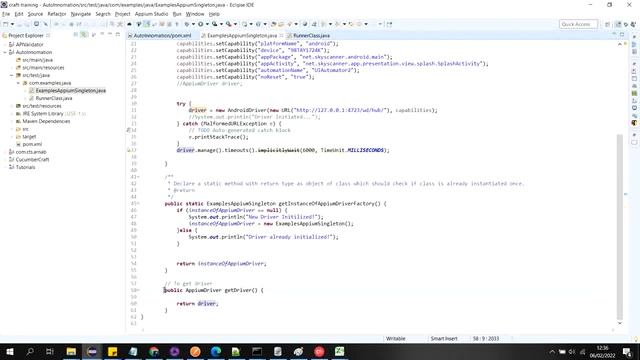Open the Run dropdown arrow
Viewport: 640px width, 360px height.
(x=207, y=24)
